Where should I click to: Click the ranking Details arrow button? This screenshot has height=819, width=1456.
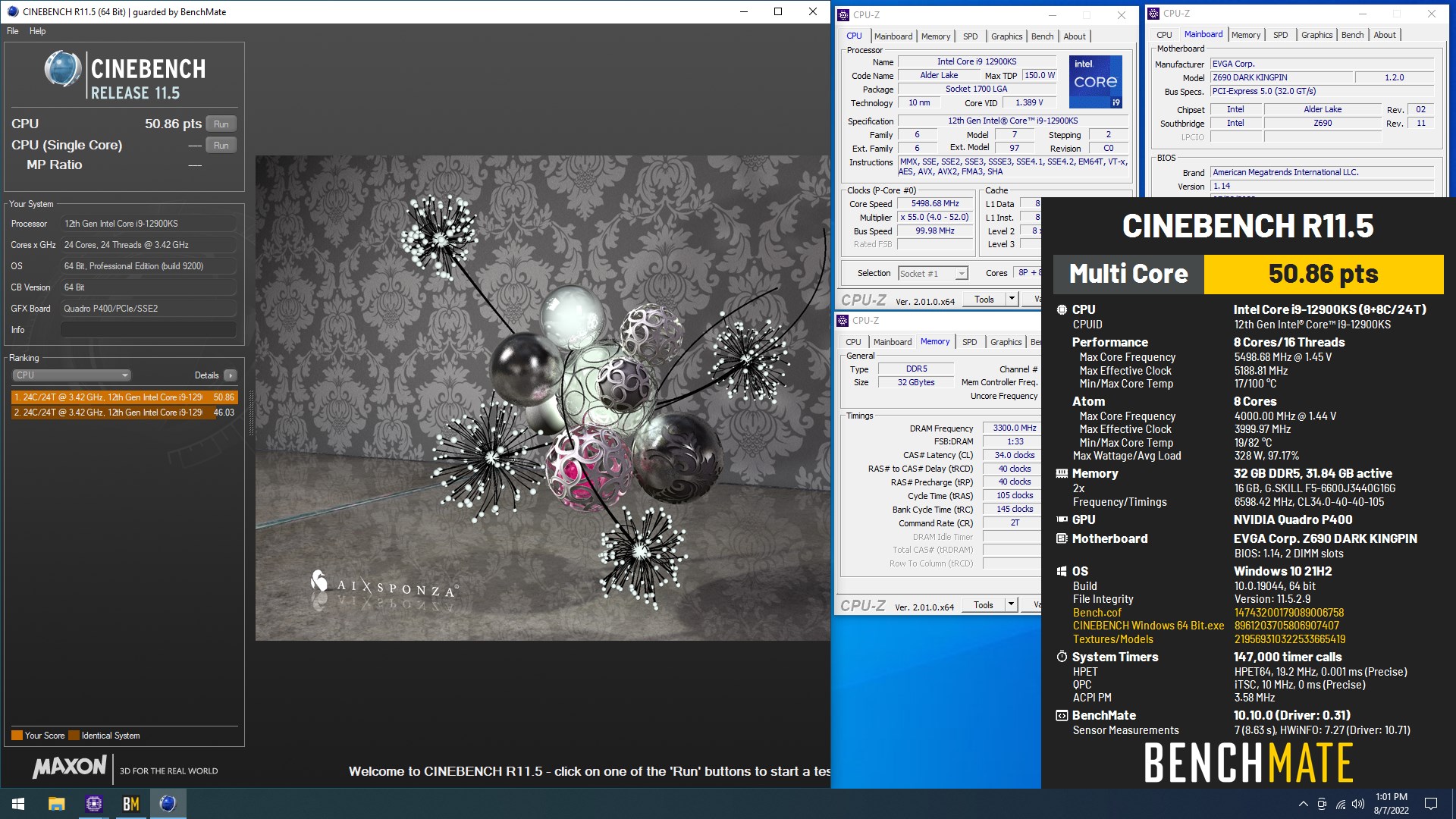pos(231,375)
